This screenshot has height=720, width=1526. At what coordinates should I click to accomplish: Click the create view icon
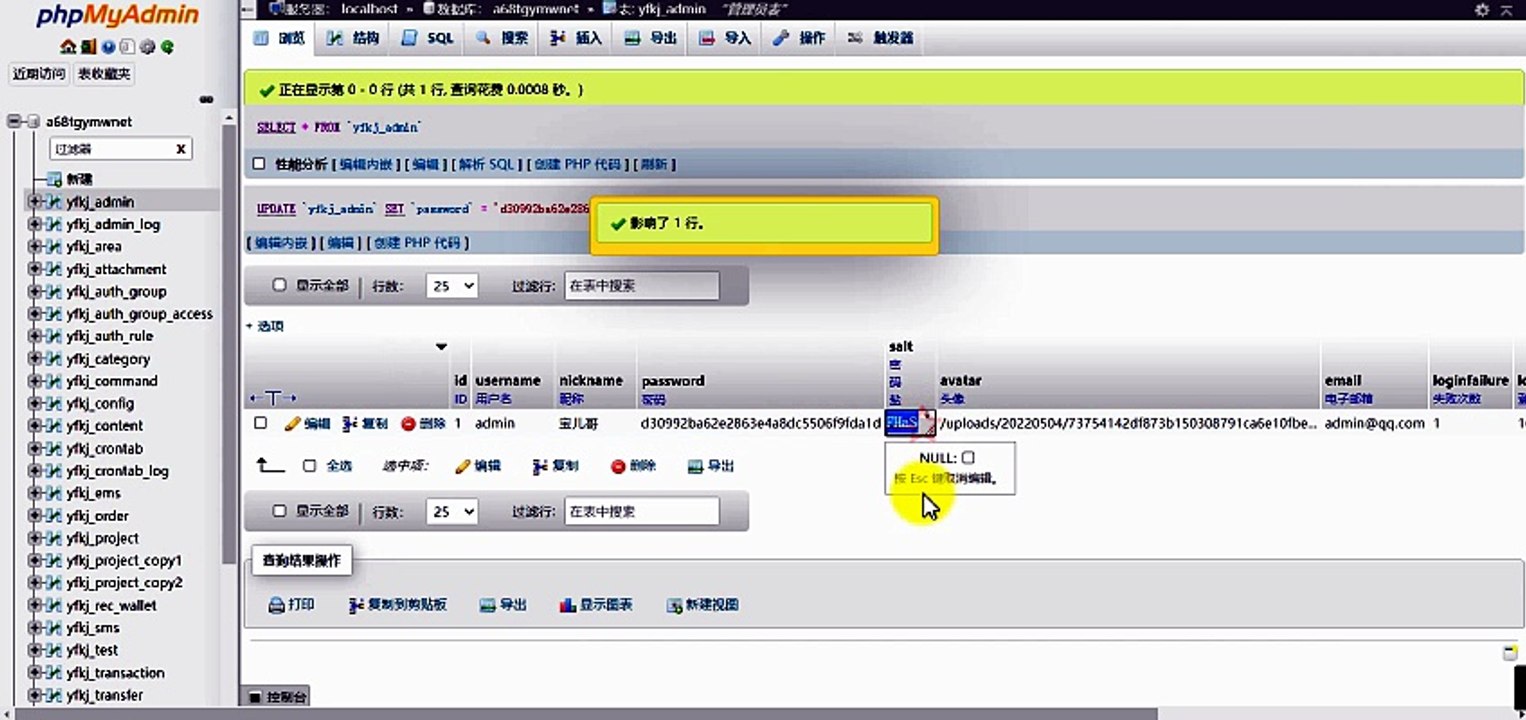674,605
